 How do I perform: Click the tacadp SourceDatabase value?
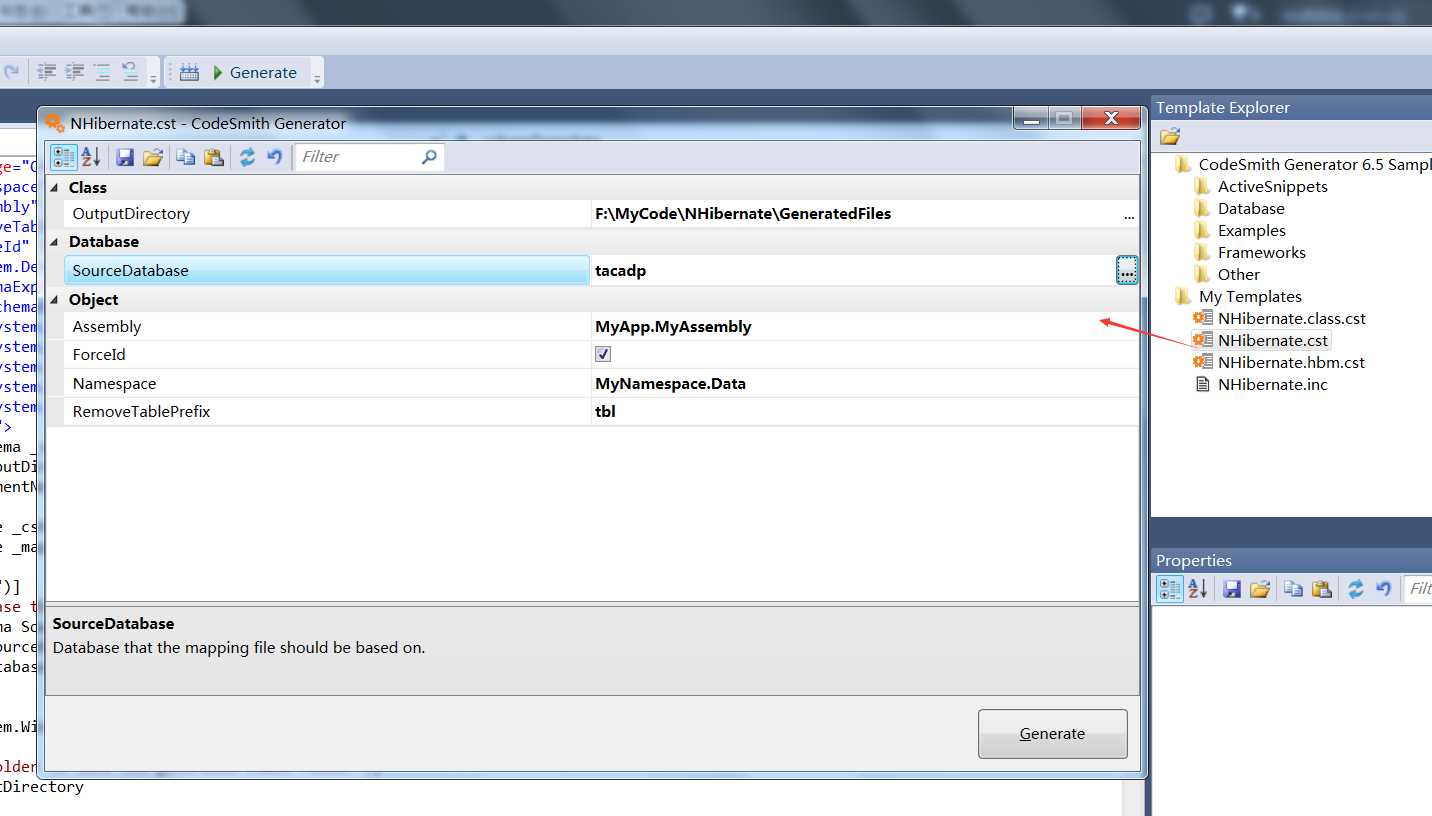click(620, 270)
